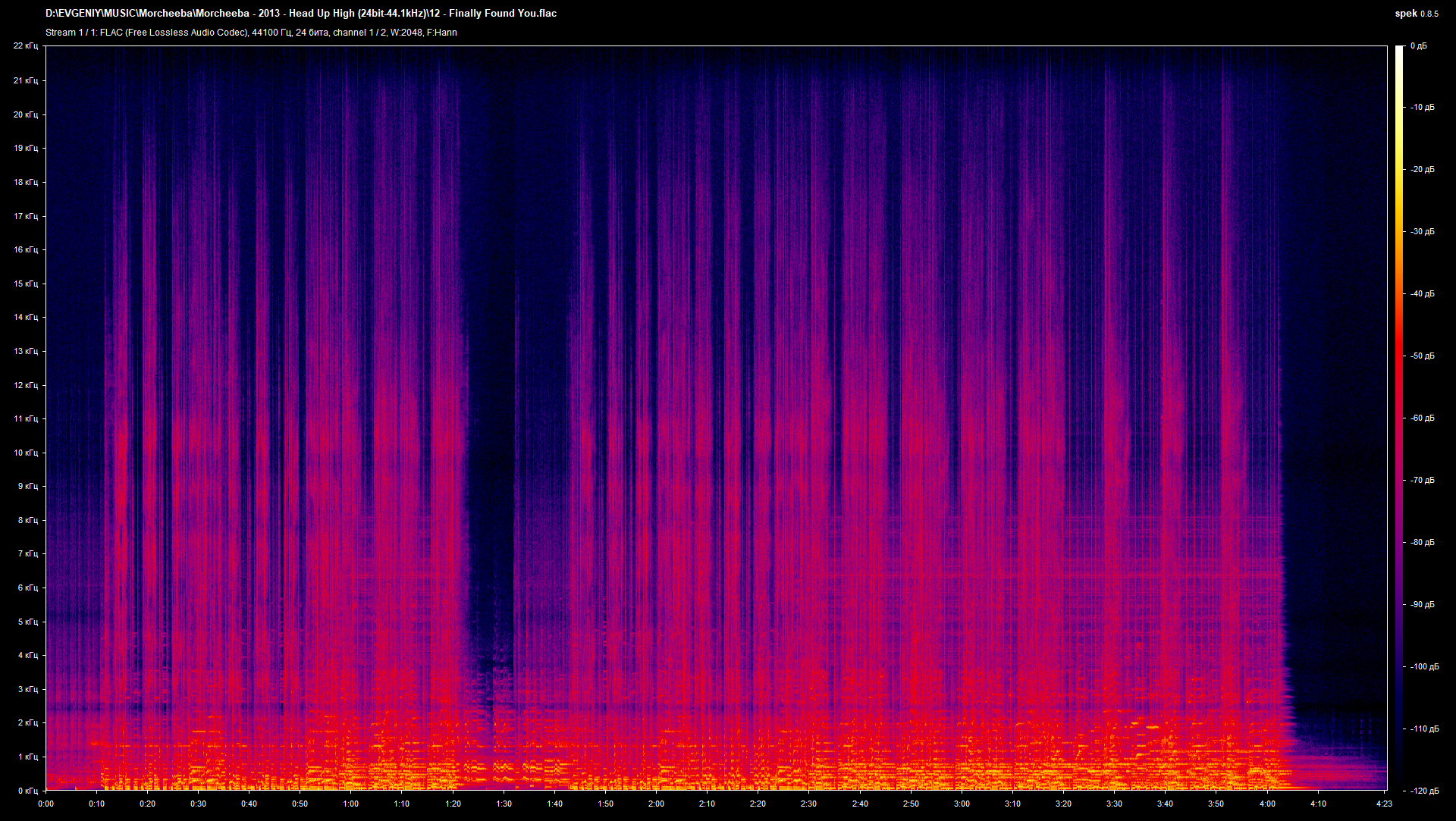This screenshot has width=1456, height=821.
Task: Click the 11 кГц frequency axis label
Action: click(26, 418)
